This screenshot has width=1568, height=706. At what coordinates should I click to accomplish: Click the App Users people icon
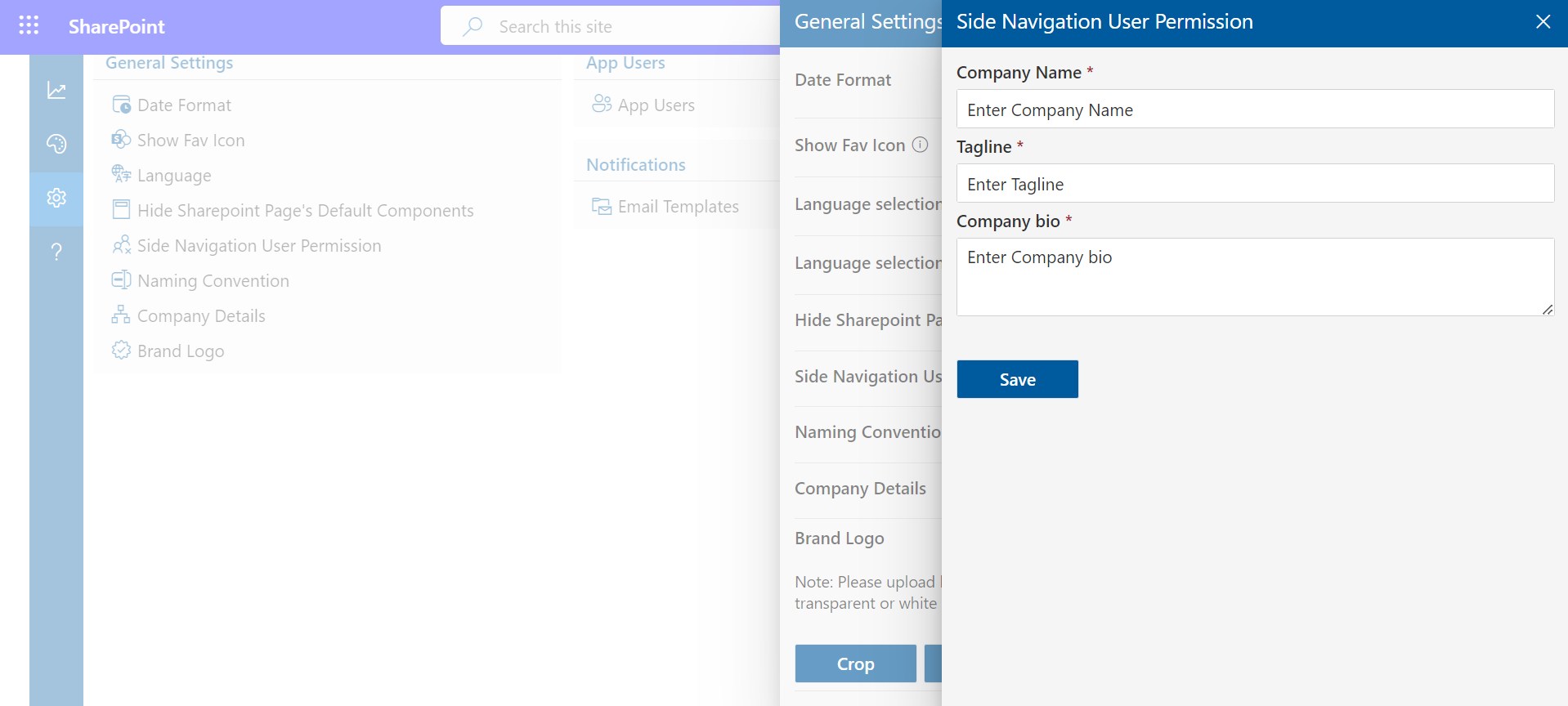pyautogui.click(x=602, y=104)
